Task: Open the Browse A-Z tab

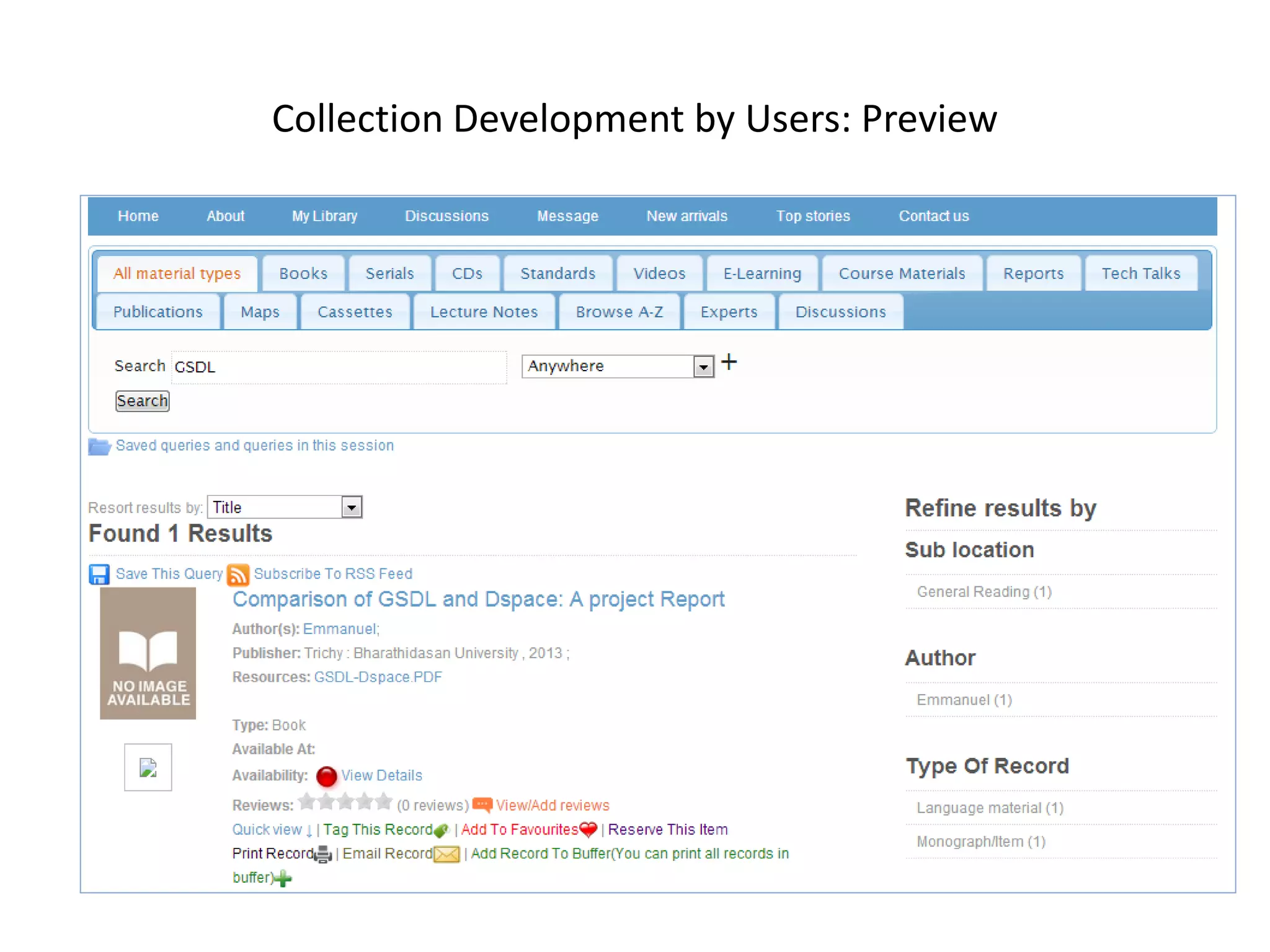Action: click(x=619, y=312)
